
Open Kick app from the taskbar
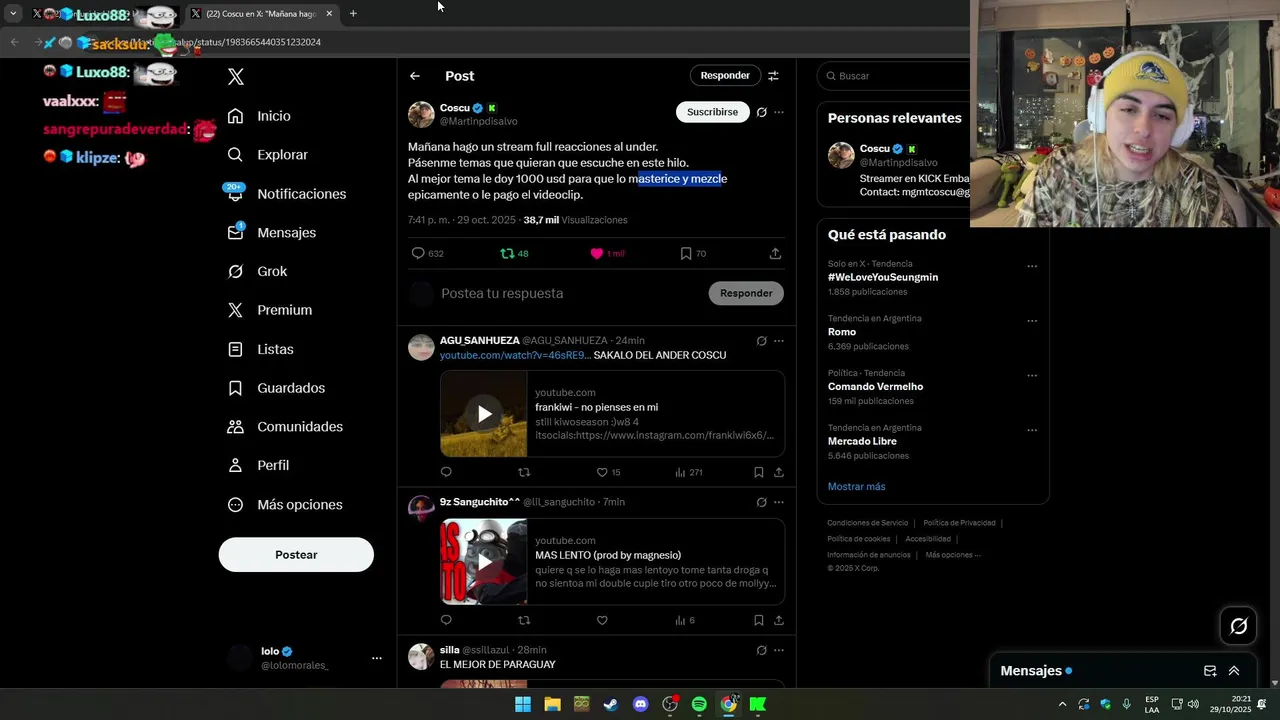pos(758,705)
